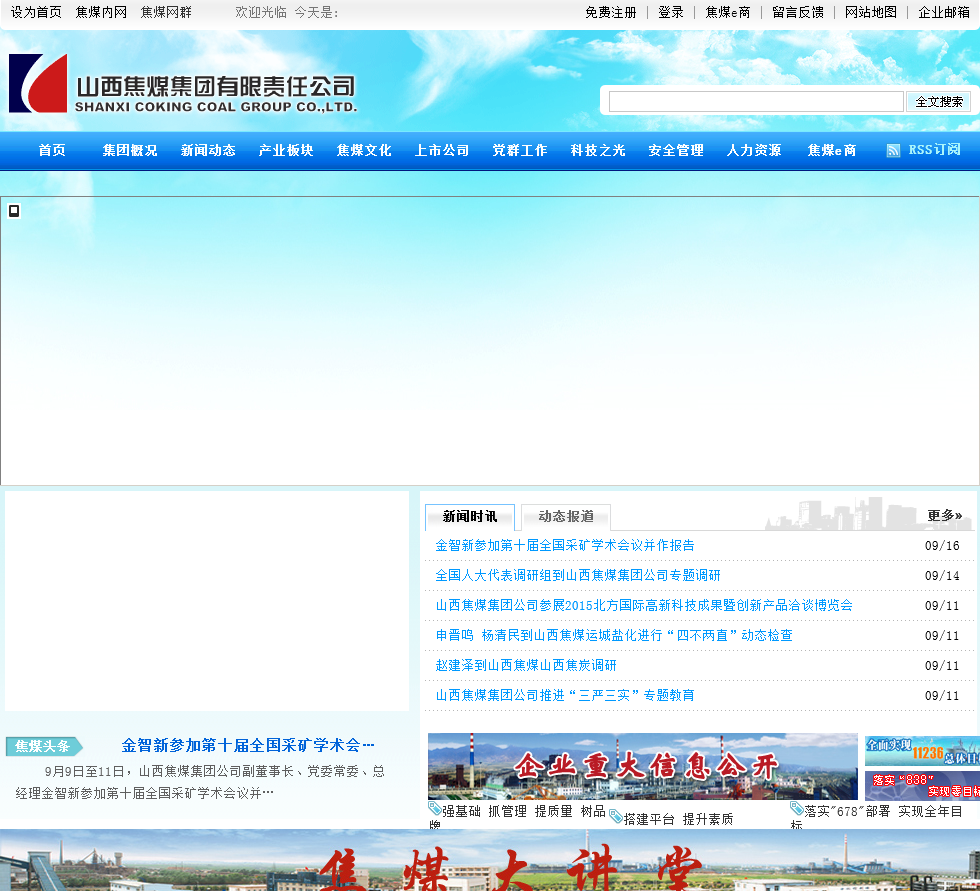Image resolution: width=980 pixels, height=891 pixels.
Task: Open news 全国人大代表调研组到山西焦煤集团公司专题调研
Action: pos(578,575)
